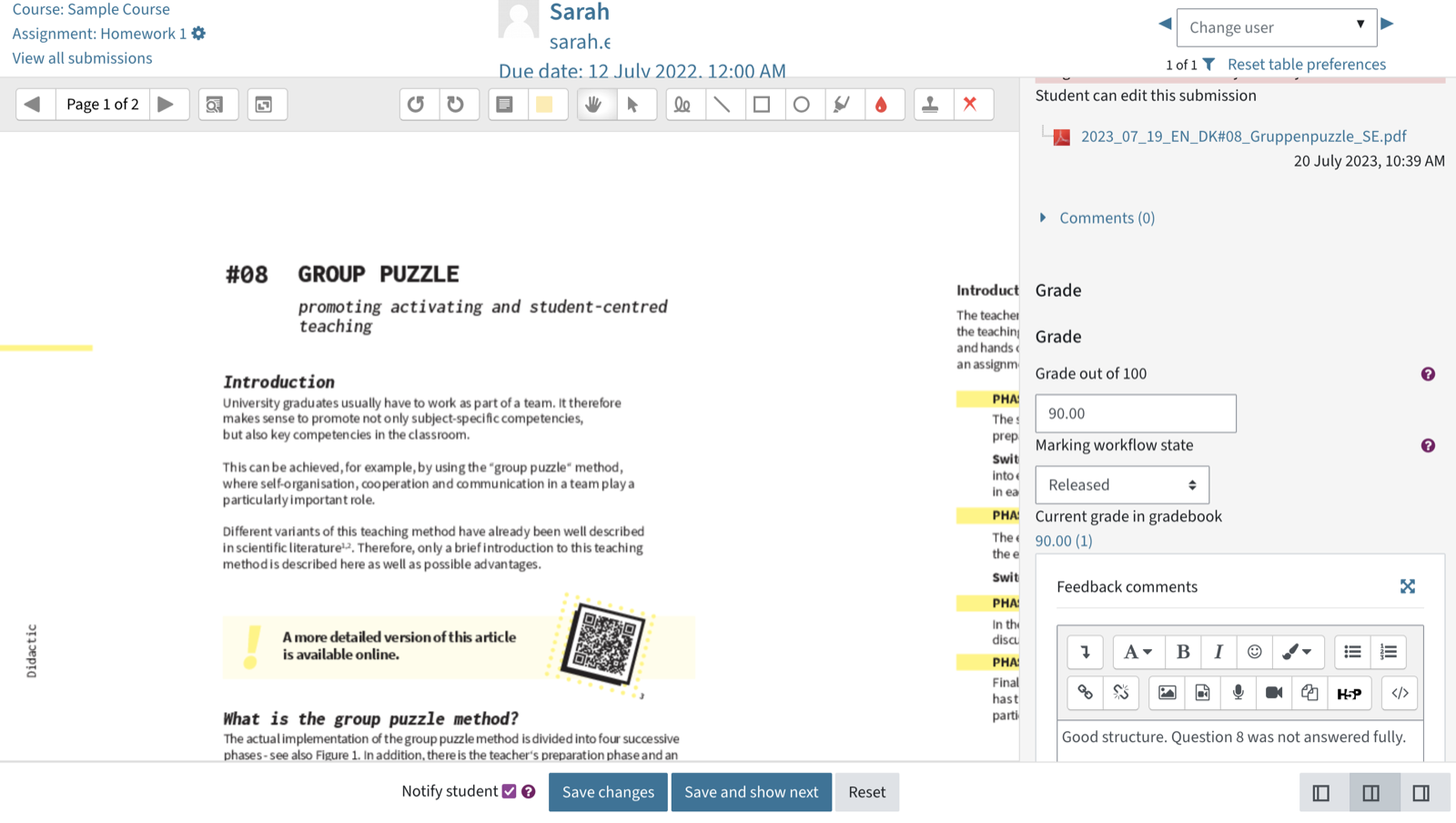The width and height of the screenshot is (1456, 823).
Task: Open help for Marking workflow state
Action: (x=1428, y=445)
